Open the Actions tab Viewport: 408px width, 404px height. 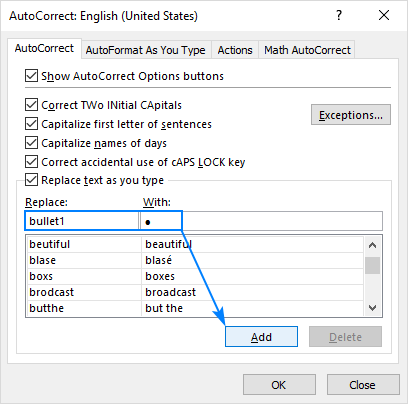(x=235, y=50)
